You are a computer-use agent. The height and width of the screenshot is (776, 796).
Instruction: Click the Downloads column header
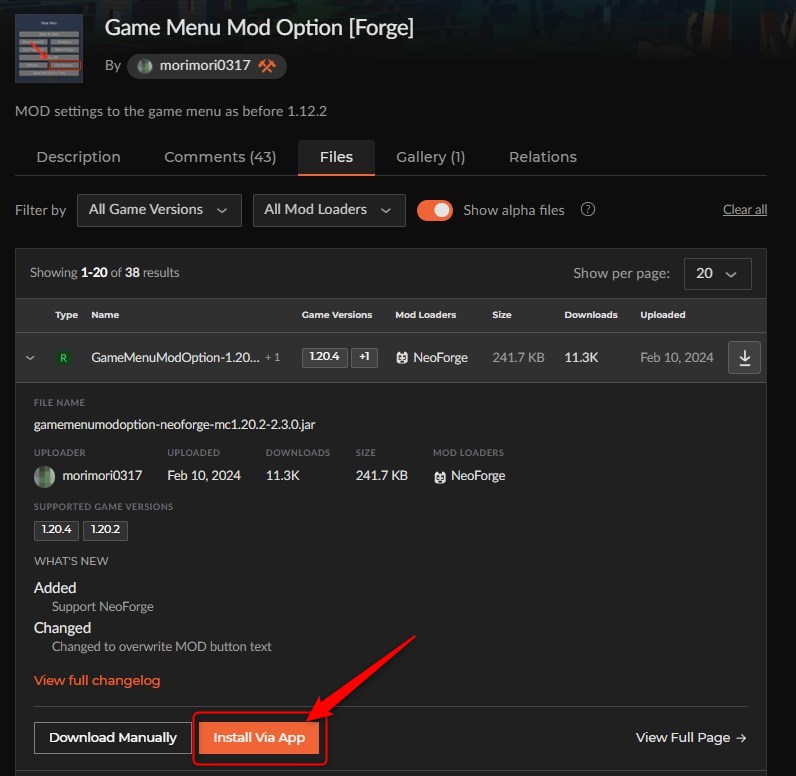coord(591,315)
